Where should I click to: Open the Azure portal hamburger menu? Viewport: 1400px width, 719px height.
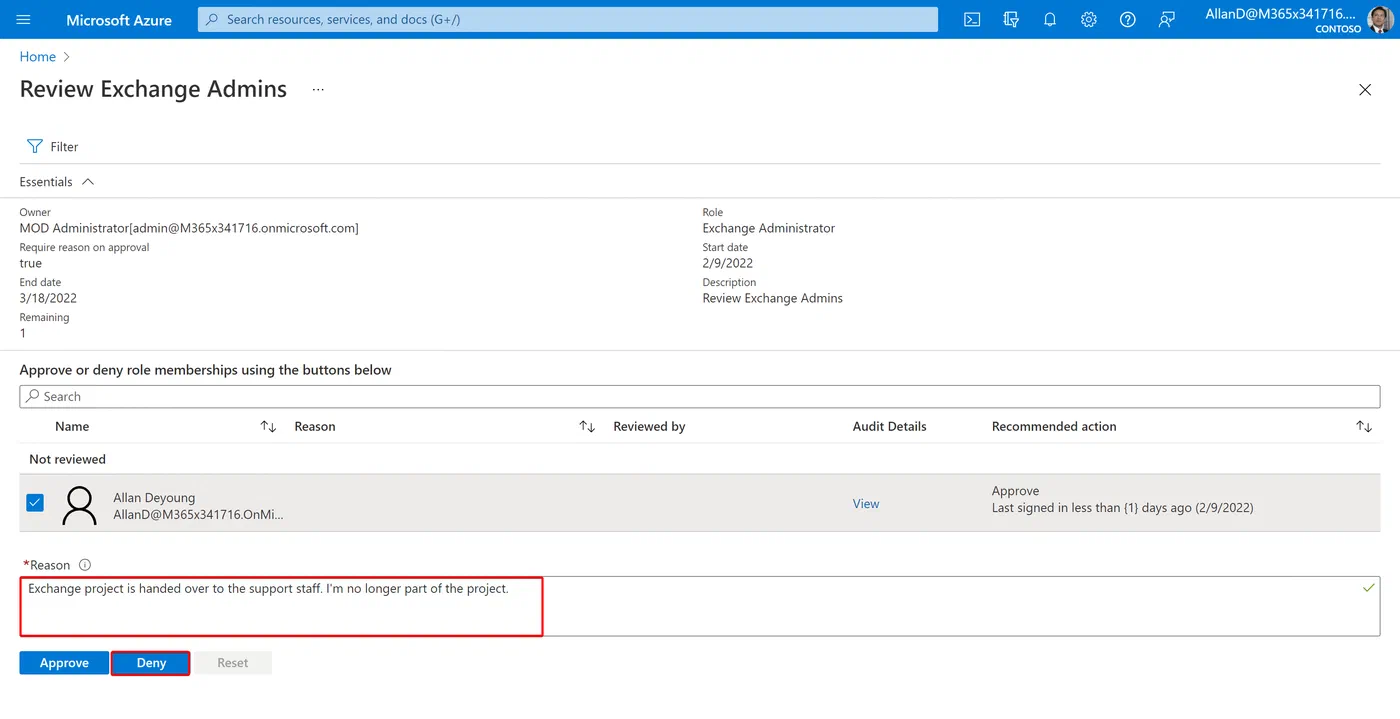[x=24, y=20]
